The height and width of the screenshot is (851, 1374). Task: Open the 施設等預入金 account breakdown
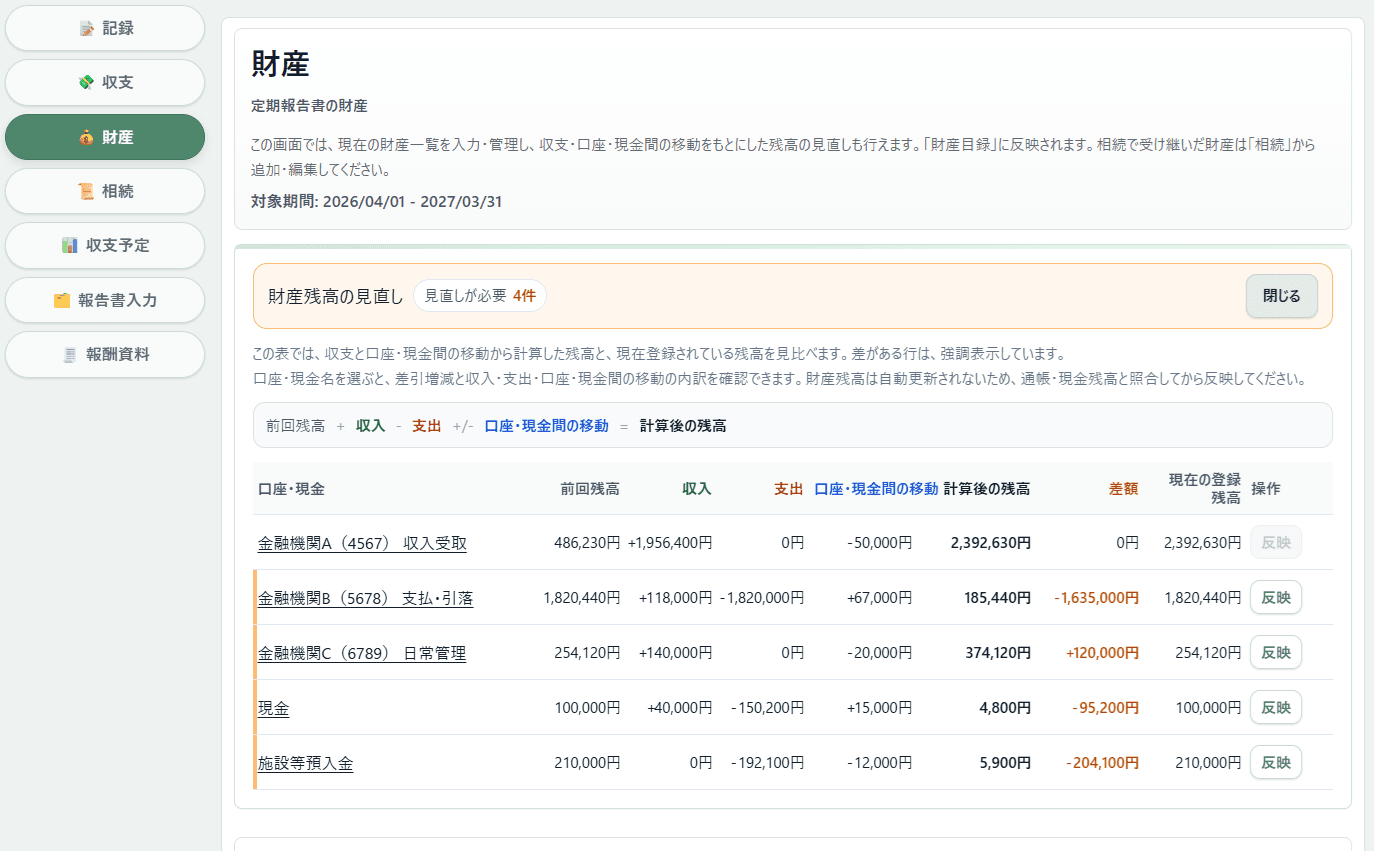[306, 763]
